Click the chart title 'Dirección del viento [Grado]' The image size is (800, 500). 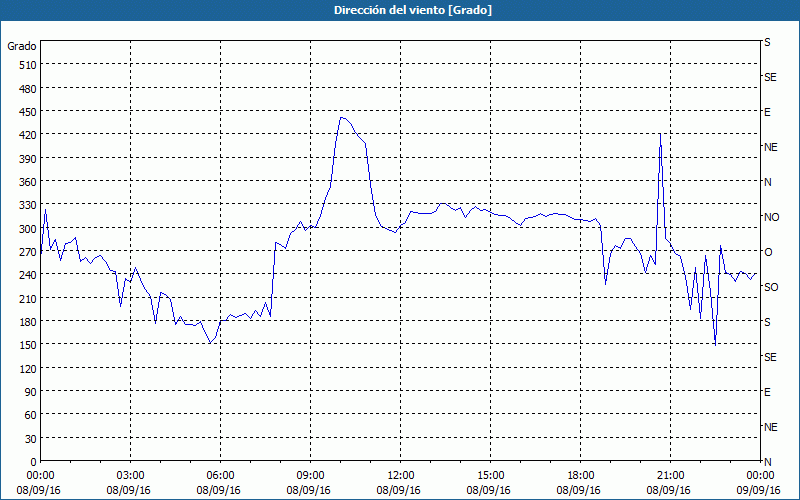413,10
